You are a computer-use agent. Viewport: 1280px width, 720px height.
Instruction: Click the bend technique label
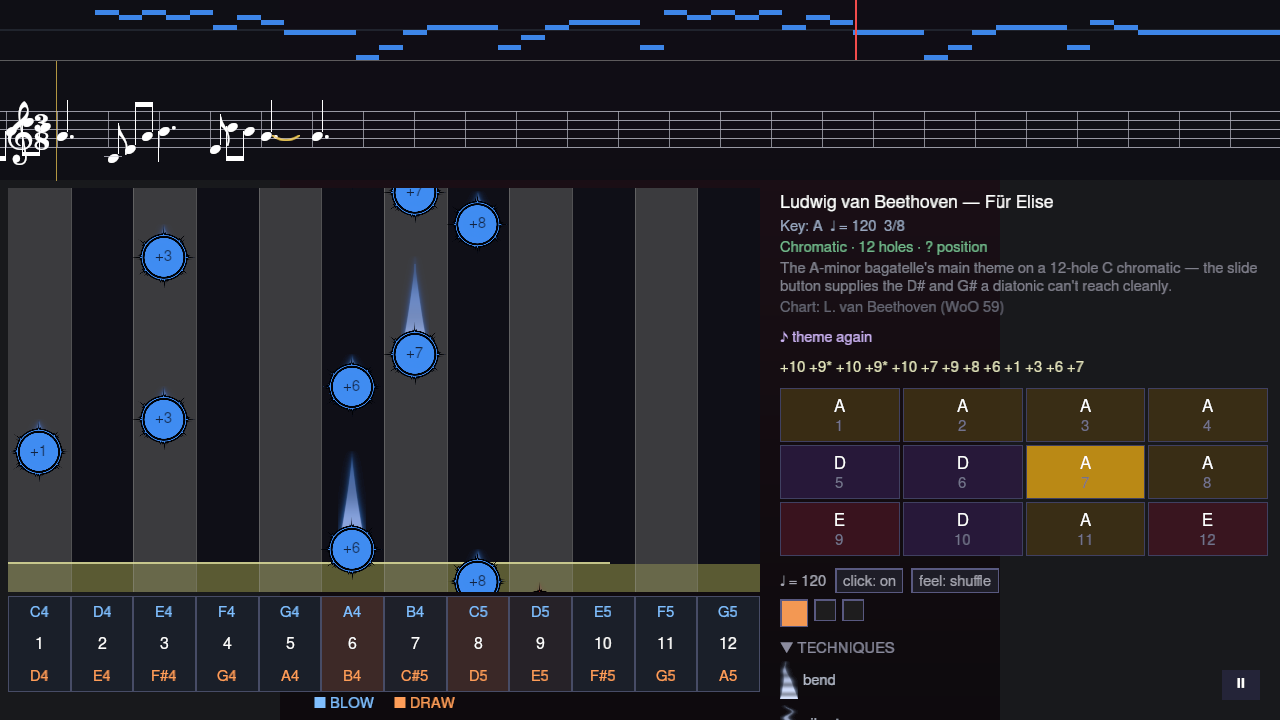click(x=819, y=680)
